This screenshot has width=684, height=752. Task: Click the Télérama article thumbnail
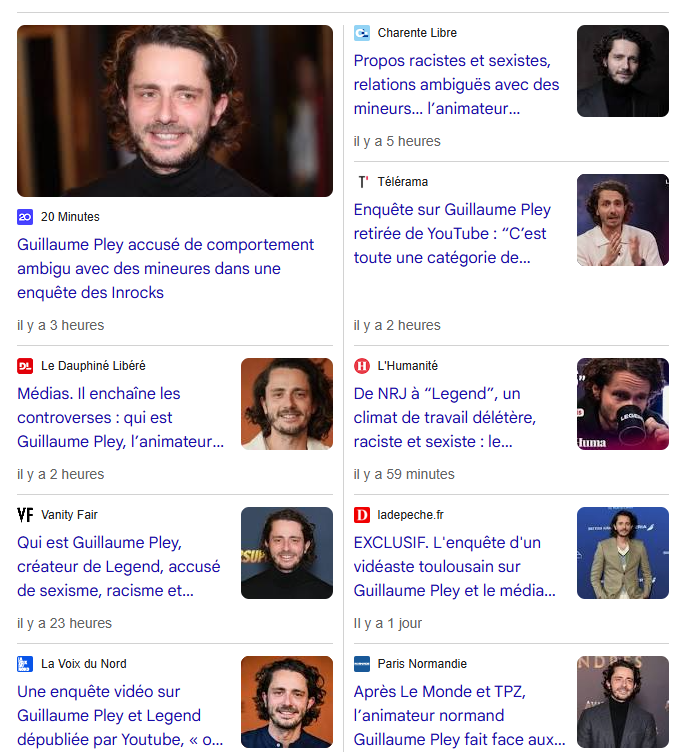pos(623,220)
